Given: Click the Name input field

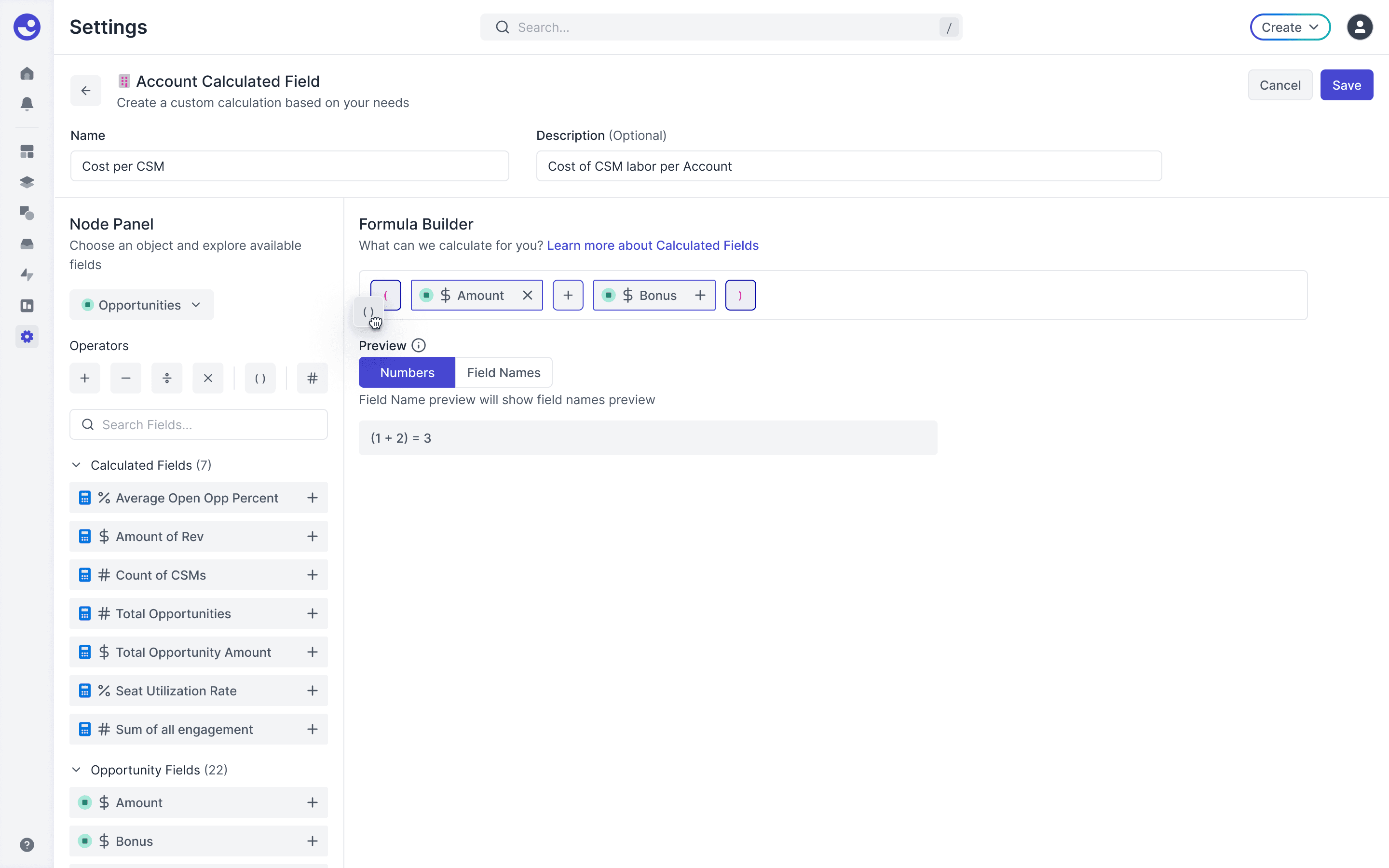Looking at the screenshot, I should (x=289, y=166).
